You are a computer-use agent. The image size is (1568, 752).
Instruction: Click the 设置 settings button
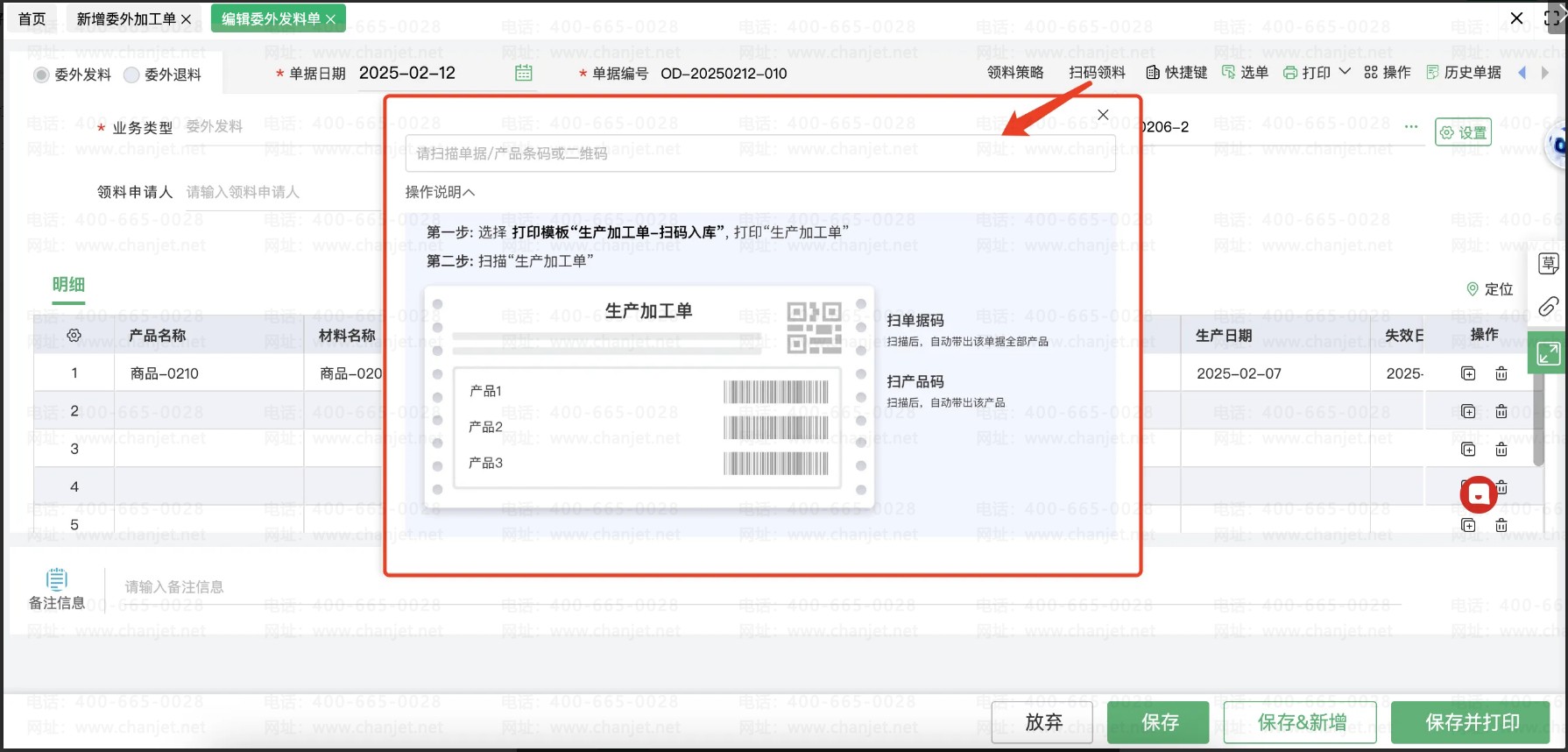tap(1463, 132)
